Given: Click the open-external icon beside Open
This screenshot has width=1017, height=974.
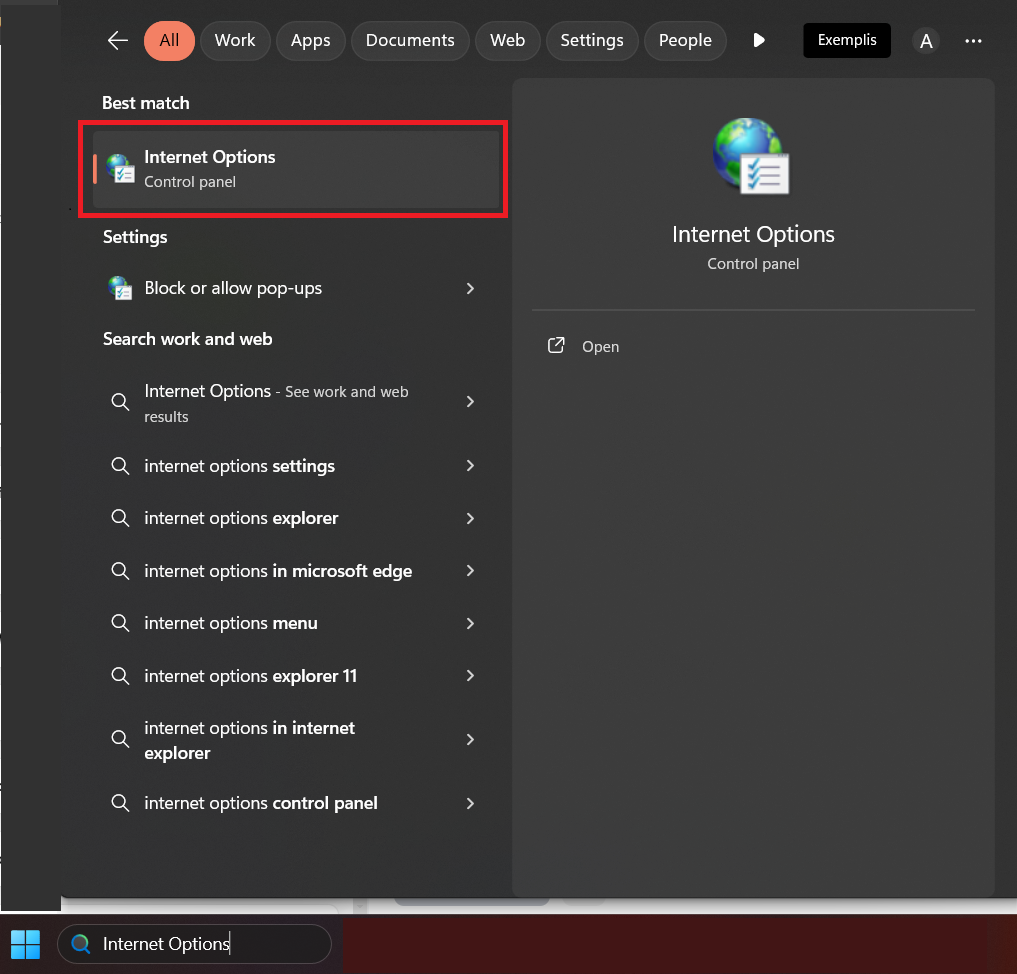Looking at the screenshot, I should pos(556,346).
